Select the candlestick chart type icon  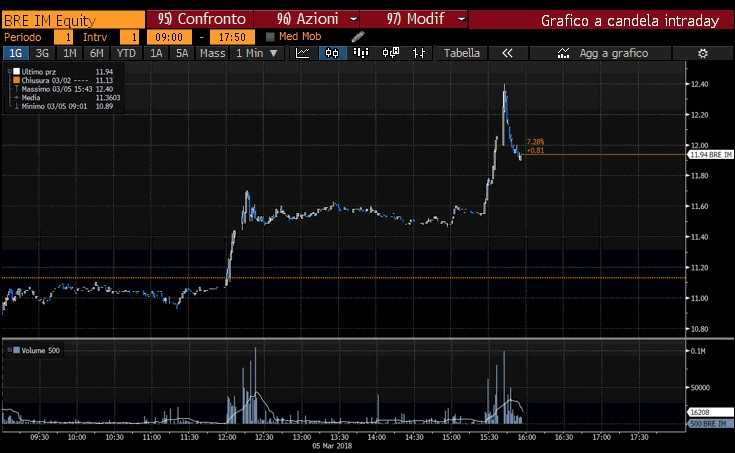click(x=332, y=53)
